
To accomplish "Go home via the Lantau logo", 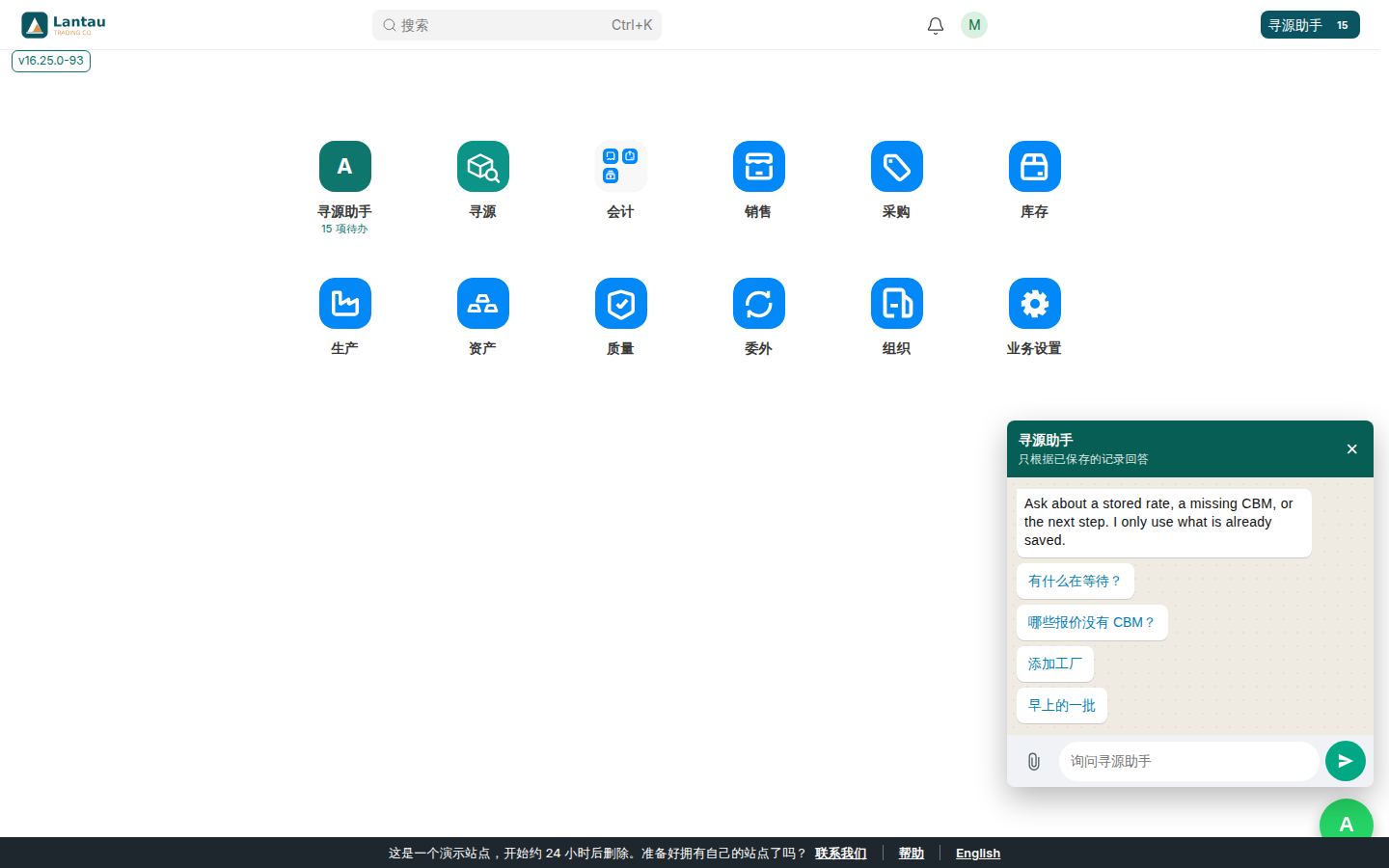I will (64, 25).
